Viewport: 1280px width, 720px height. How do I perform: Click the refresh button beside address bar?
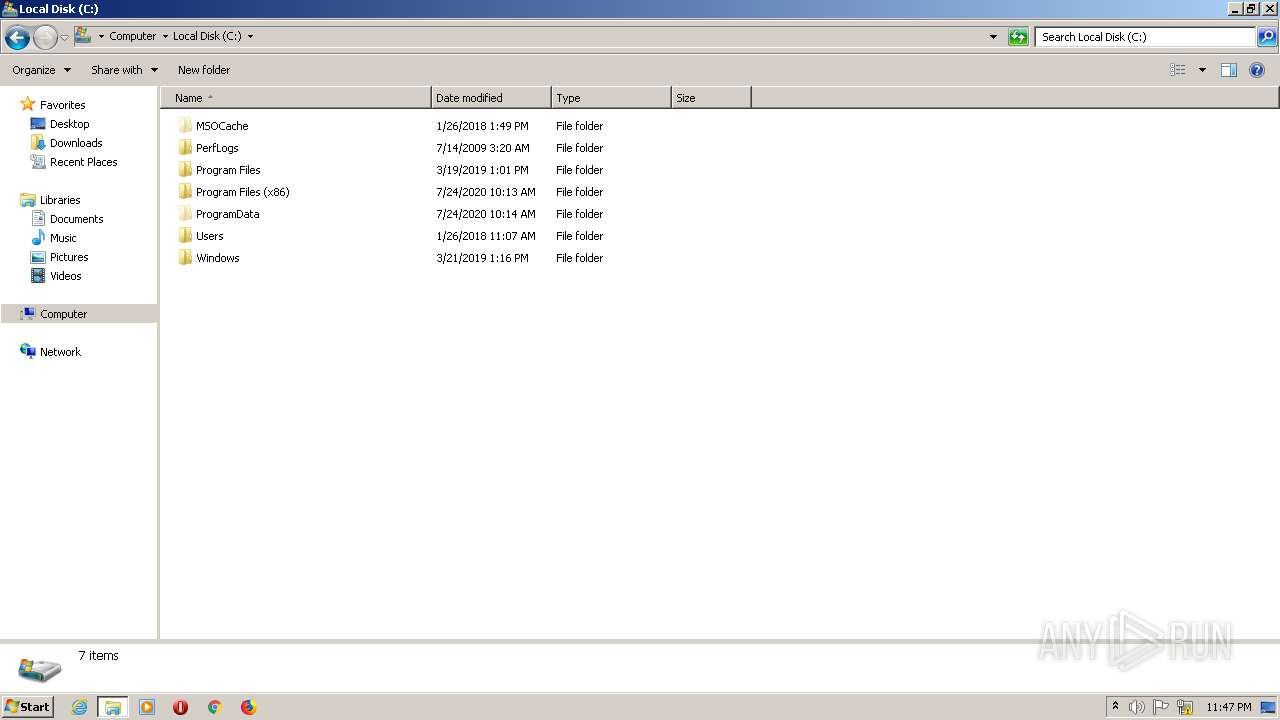(1018, 37)
